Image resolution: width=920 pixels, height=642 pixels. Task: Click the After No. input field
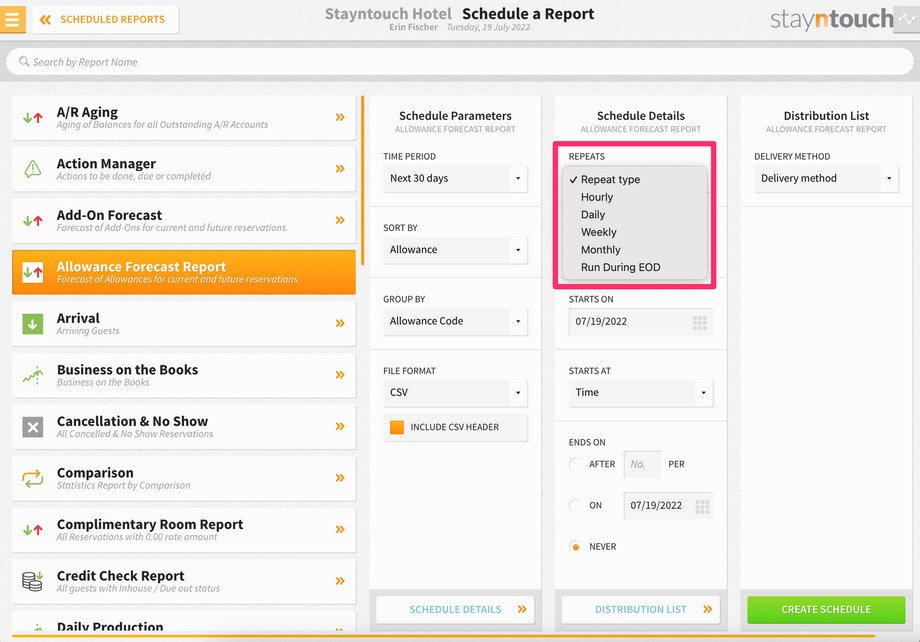coord(642,464)
